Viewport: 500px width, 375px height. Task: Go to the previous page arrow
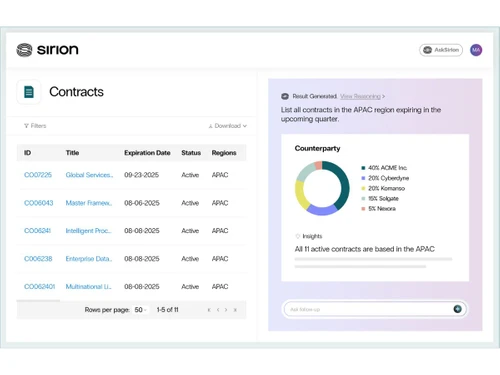click(218, 310)
